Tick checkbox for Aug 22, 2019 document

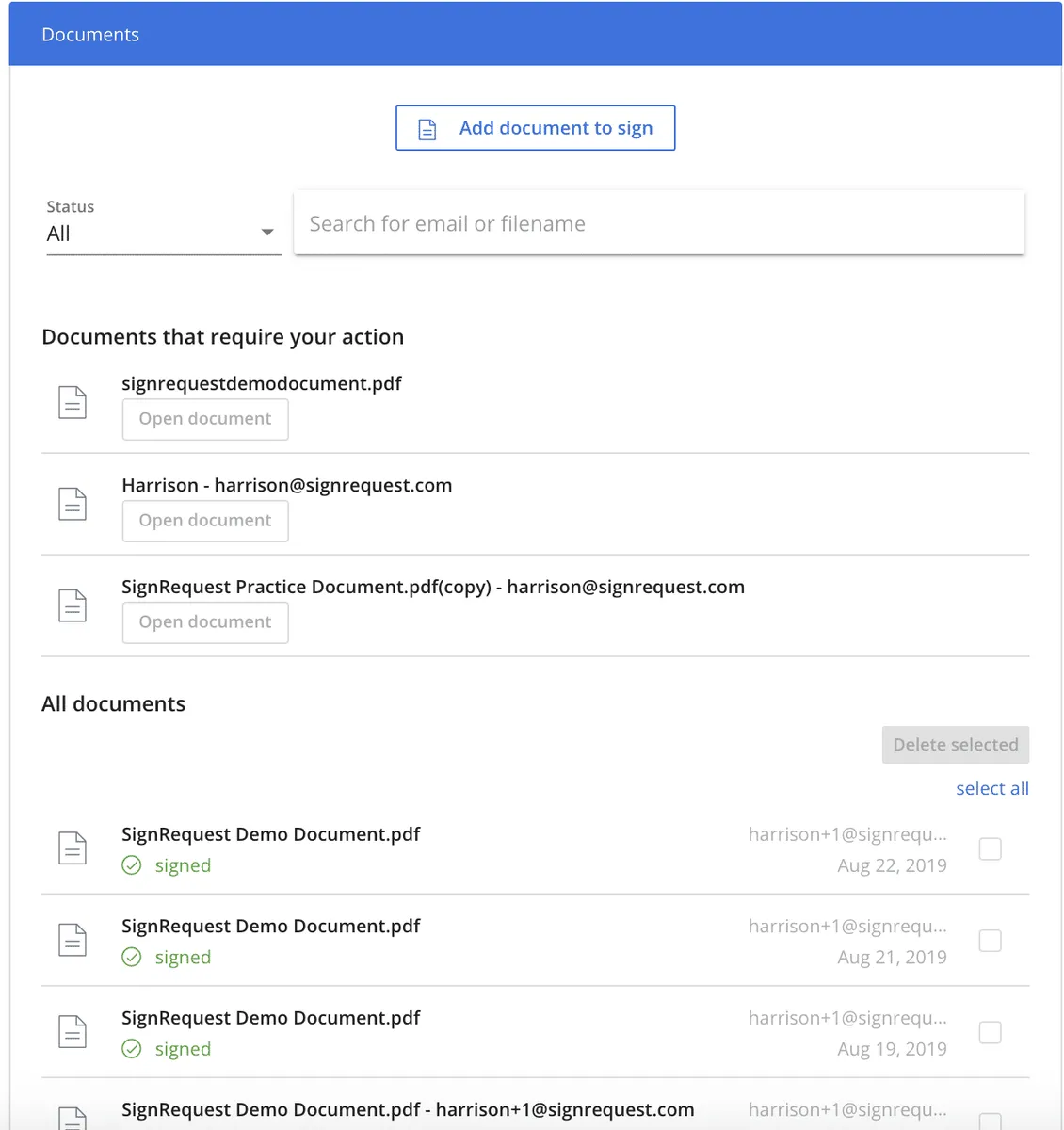(x=990, y=848)
